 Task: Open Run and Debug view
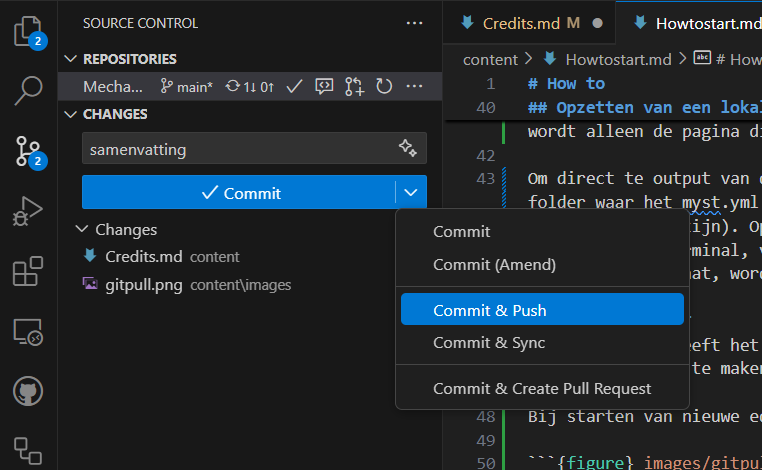28,211
